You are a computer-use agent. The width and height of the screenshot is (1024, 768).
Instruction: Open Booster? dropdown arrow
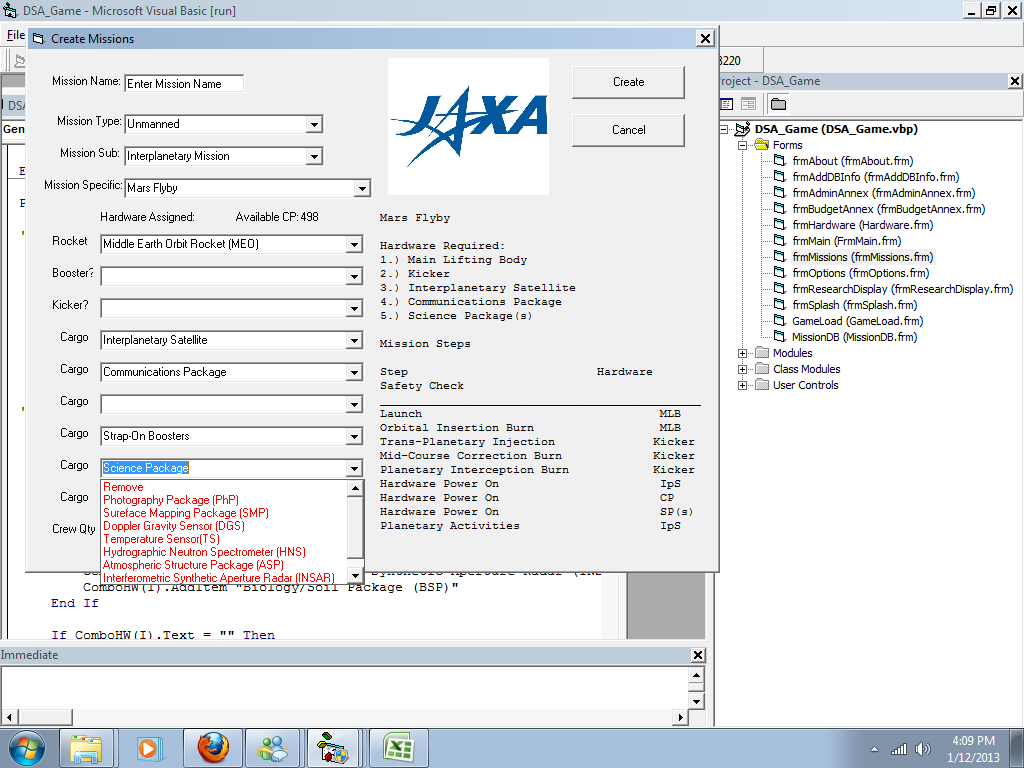click(354, 276)
